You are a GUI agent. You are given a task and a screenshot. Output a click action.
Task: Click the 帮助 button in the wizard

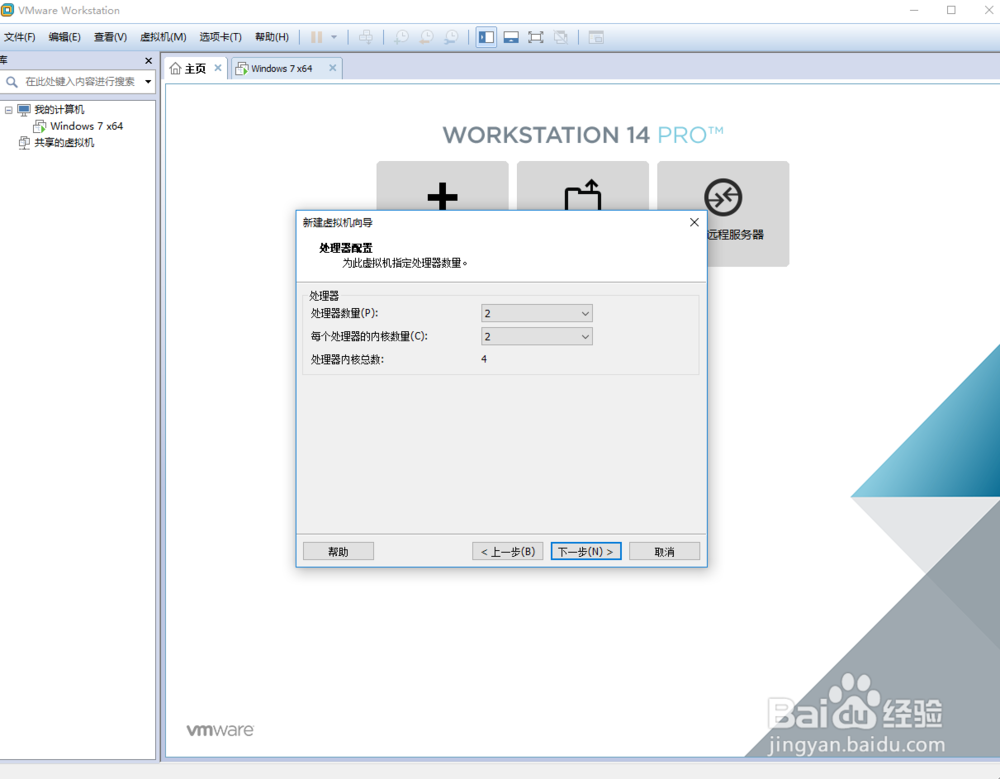click(x=338, y=551)
